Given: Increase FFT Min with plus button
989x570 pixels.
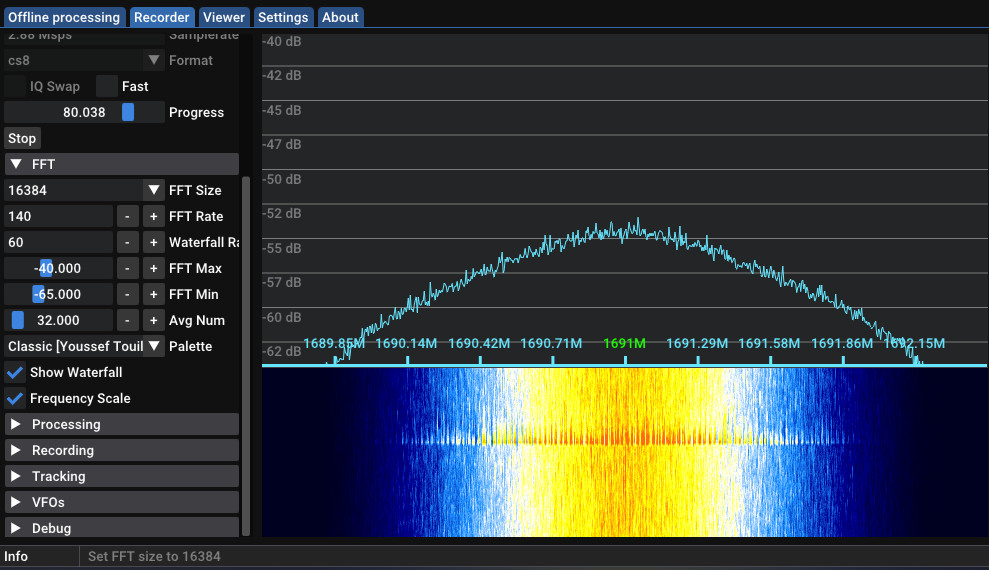Looking at the screenshot, I should (x=153, y=294).
